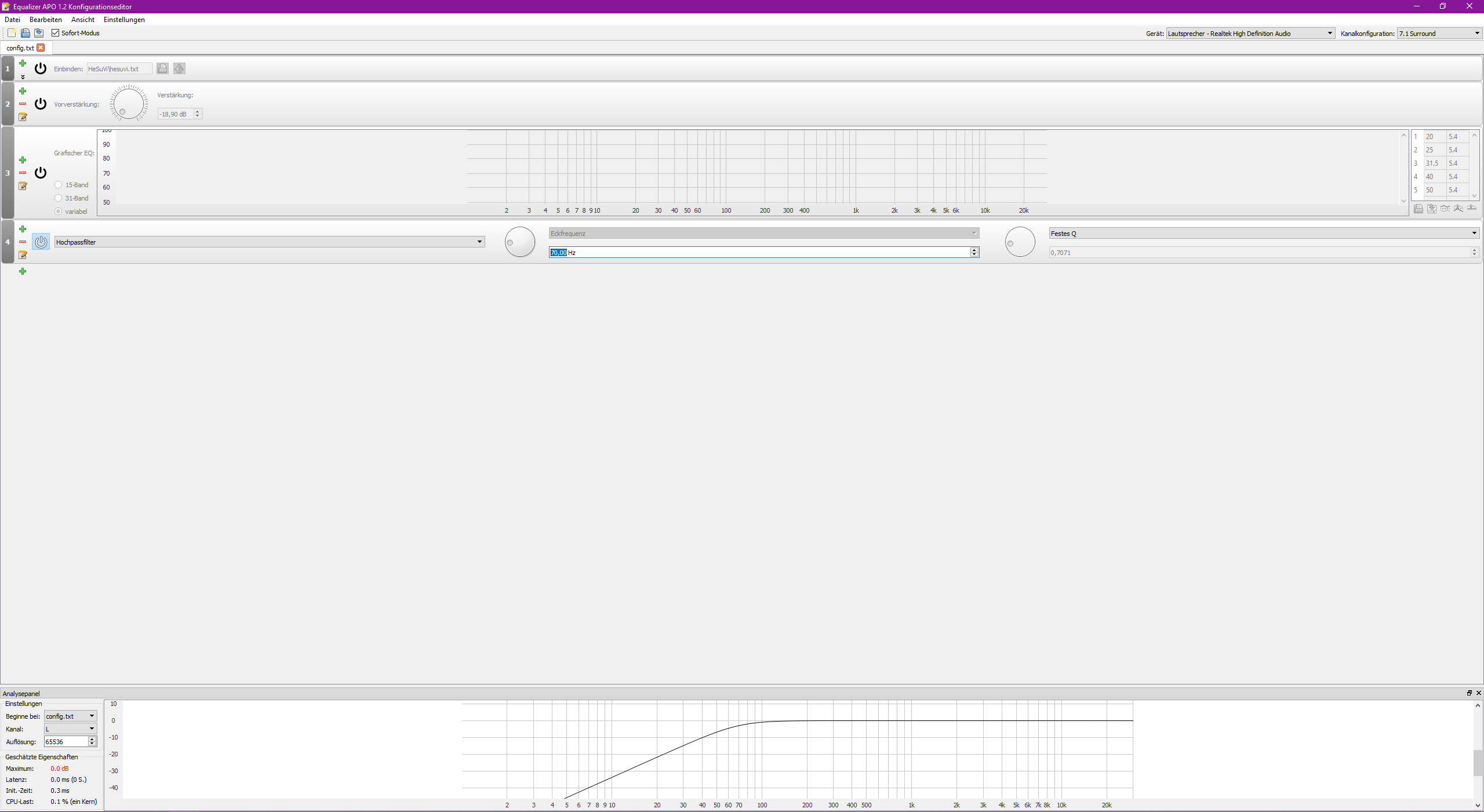Click the open file toolbar icon

tap(26, 33)
